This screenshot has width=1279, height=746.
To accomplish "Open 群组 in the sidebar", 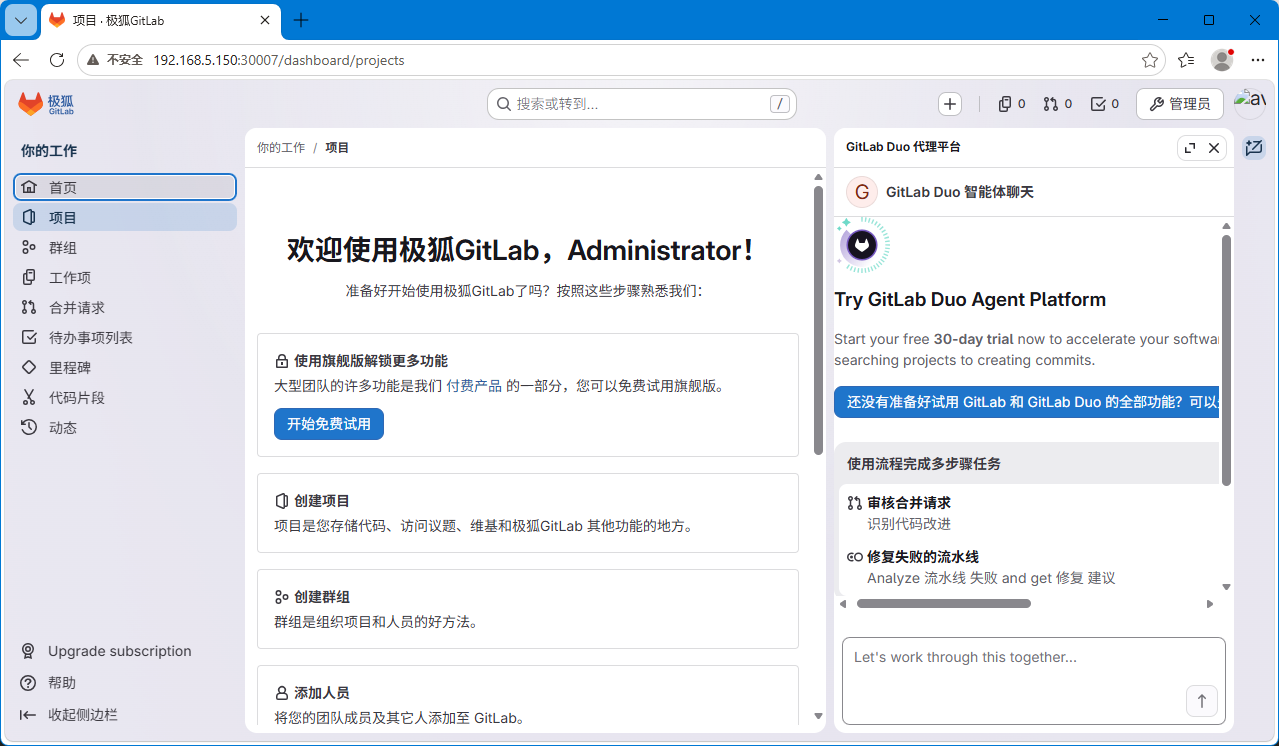I will [x=125, y=247].
